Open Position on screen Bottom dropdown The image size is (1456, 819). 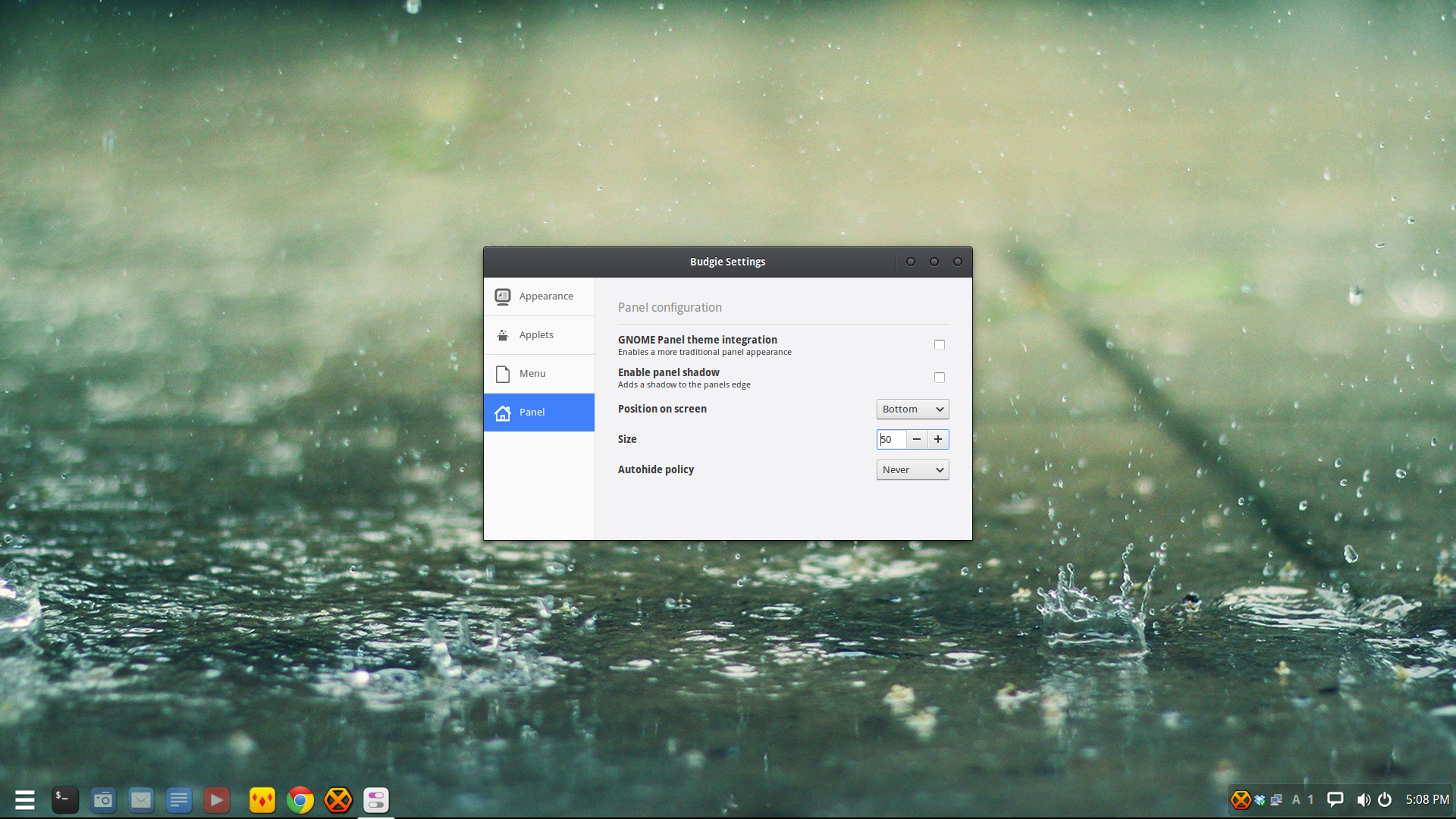(x=913, y=409)
